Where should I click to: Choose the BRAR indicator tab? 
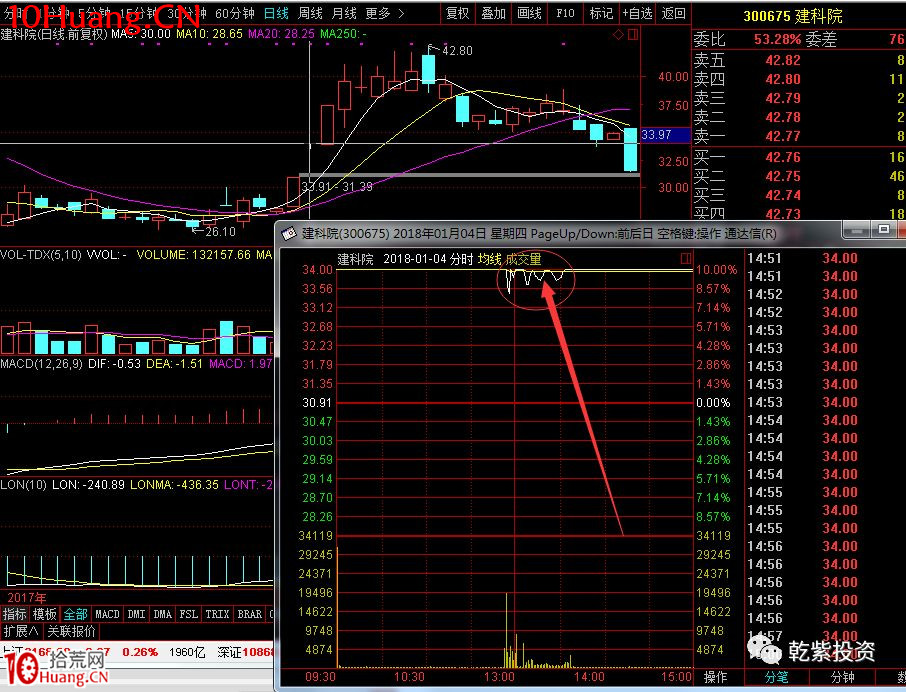coord(250,614)
